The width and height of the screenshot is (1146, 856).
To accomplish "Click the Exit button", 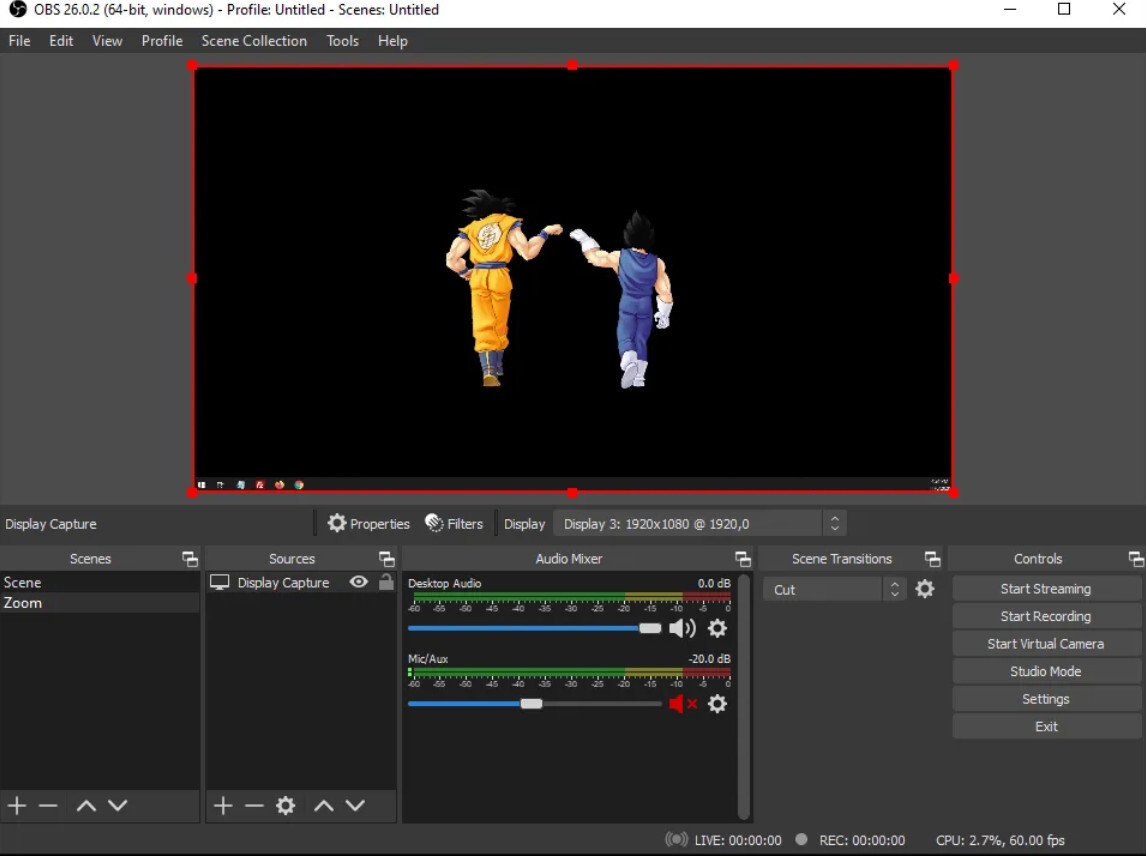I will coord(1046,727).
